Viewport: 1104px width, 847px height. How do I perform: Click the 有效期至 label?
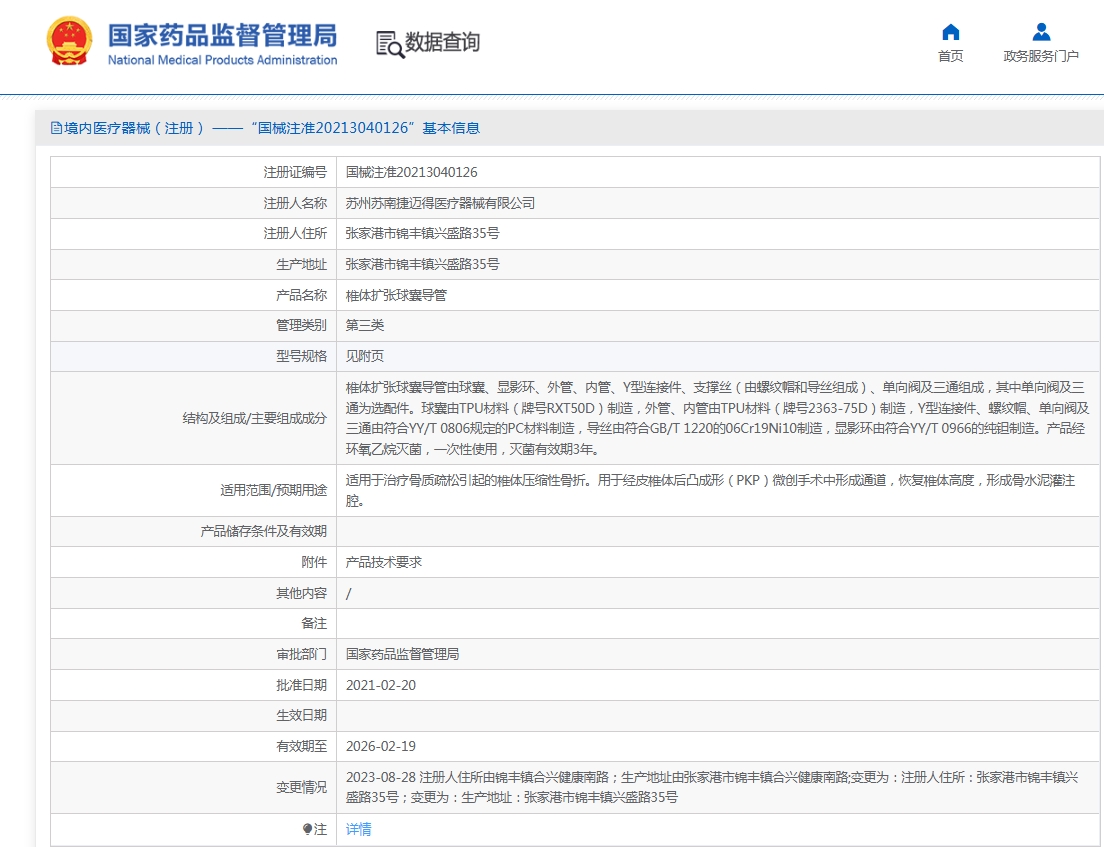point(301,746)
